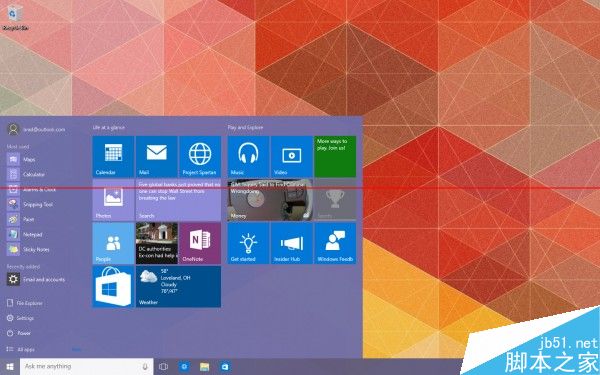Open the Weather tile showing Loveland, OH
The height and width of the screenshot is (375, 600).
(178, 287)
